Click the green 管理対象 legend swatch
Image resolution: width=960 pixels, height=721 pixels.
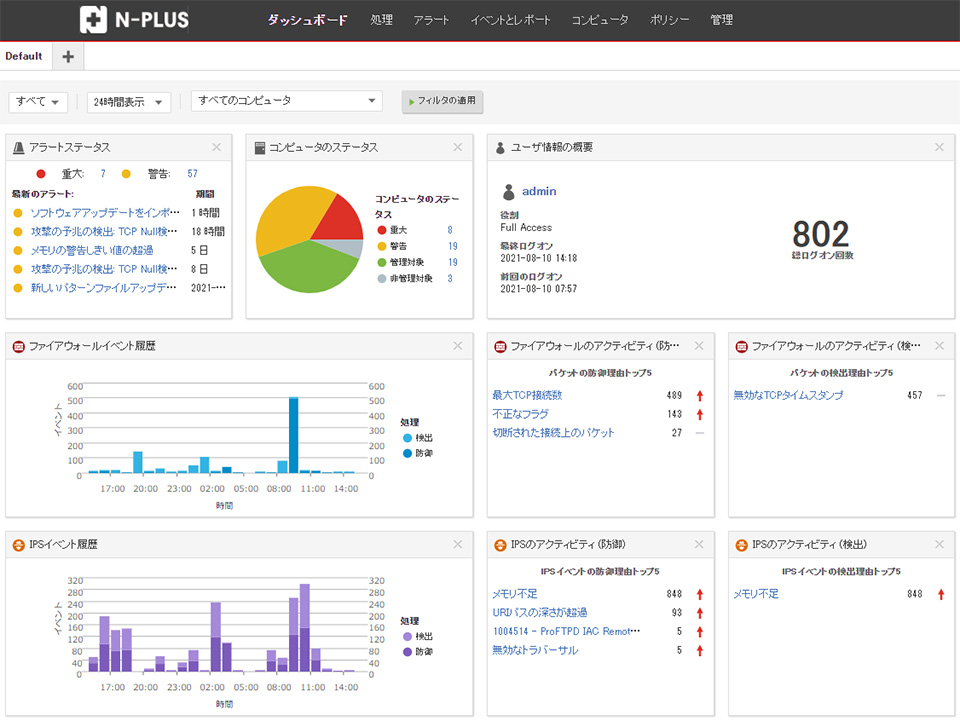tap(381, 263)
